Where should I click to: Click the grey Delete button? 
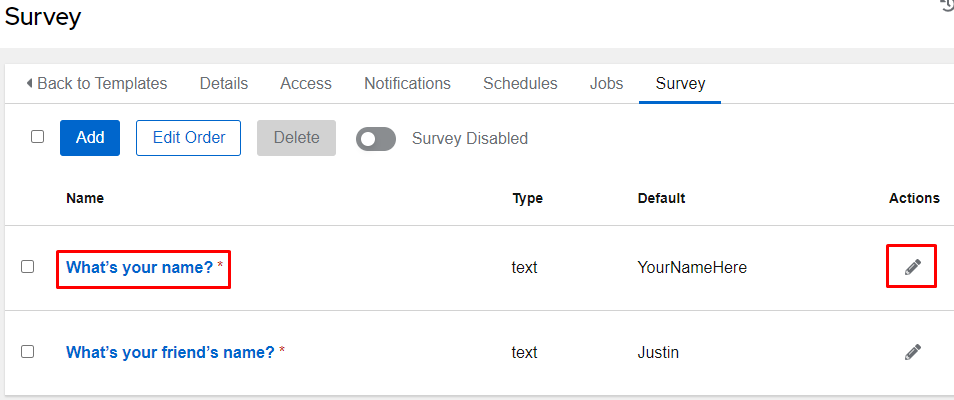296,138
